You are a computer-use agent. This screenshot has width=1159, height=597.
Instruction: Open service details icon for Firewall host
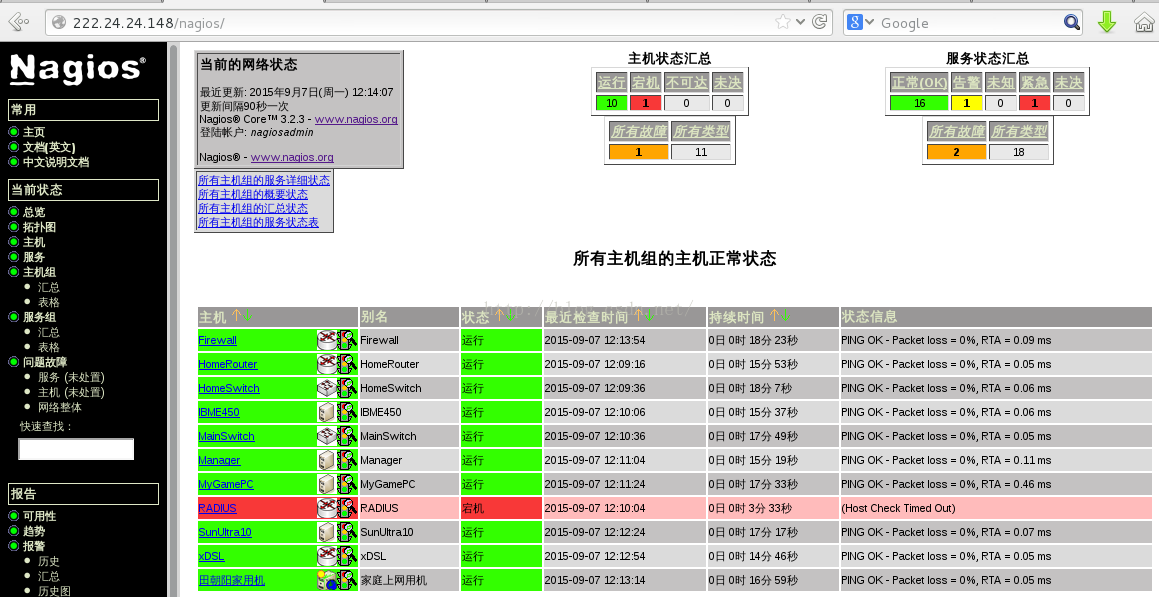[x=347, y=340]
